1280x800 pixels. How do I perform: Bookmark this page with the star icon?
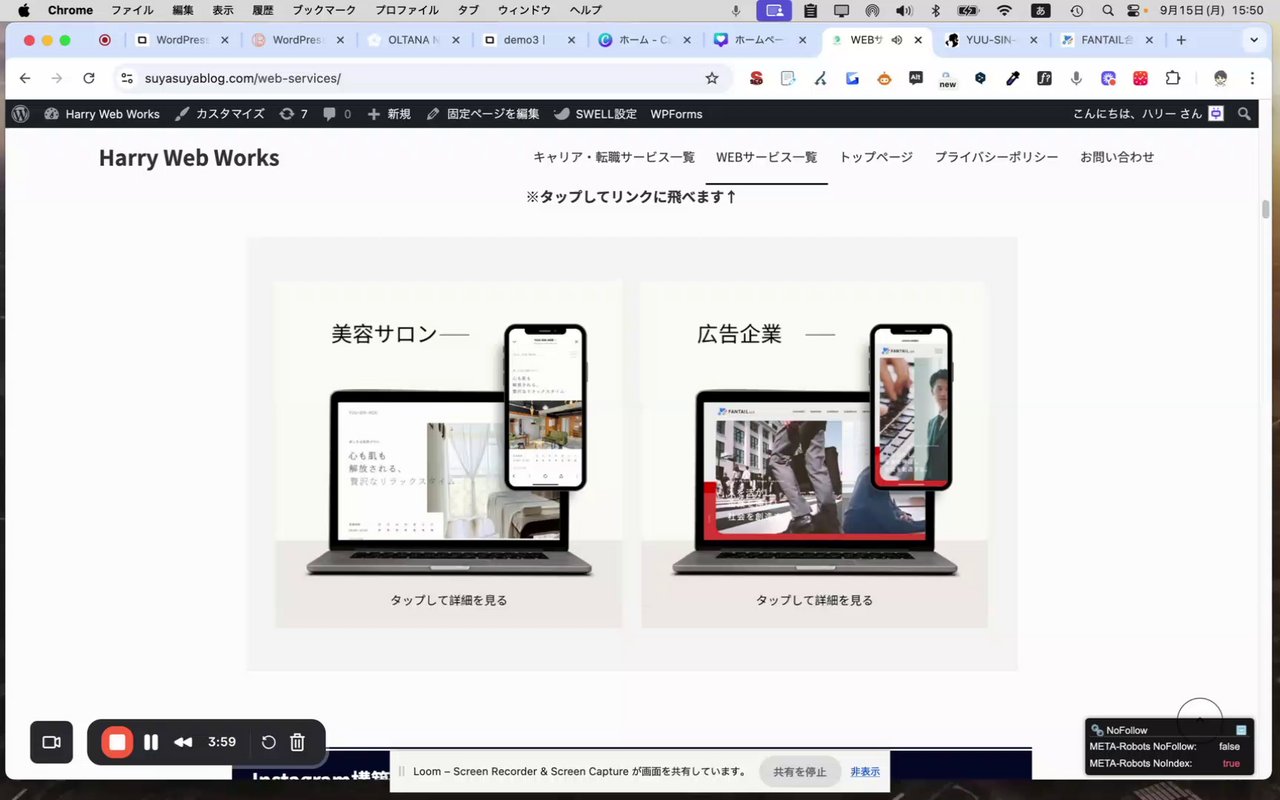[x=712, y=78]
